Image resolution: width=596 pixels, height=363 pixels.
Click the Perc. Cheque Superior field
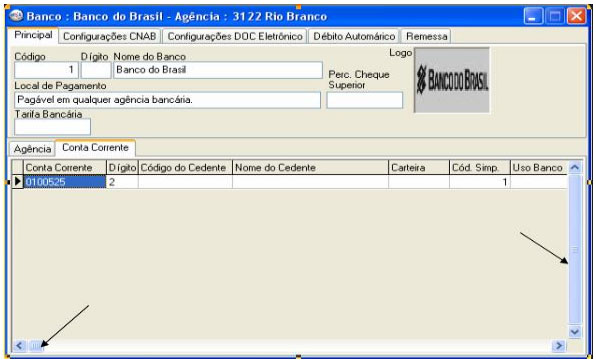(365, 100)
